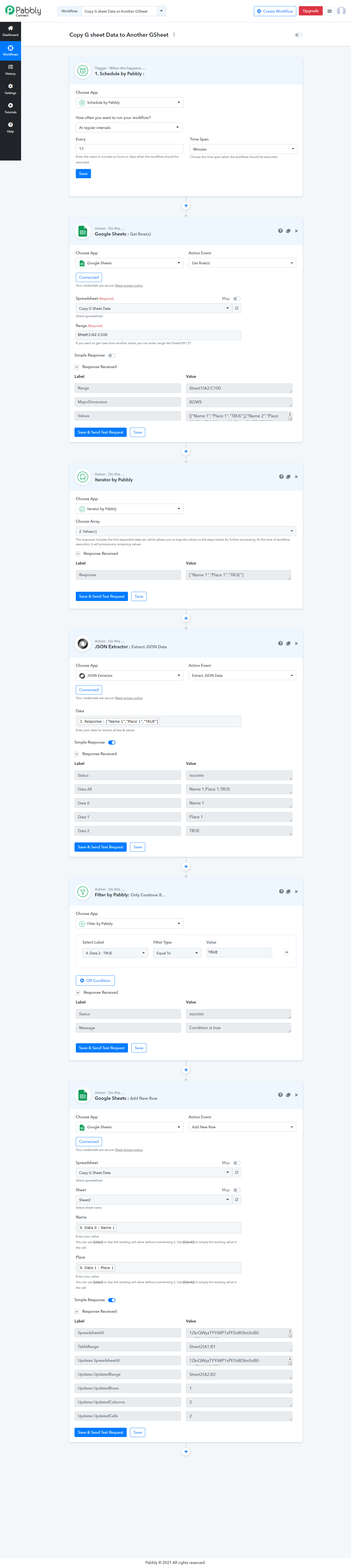Open privacy policy link in Get Row(s) step
Screen dimensions: 351x1568
(129, 286)
